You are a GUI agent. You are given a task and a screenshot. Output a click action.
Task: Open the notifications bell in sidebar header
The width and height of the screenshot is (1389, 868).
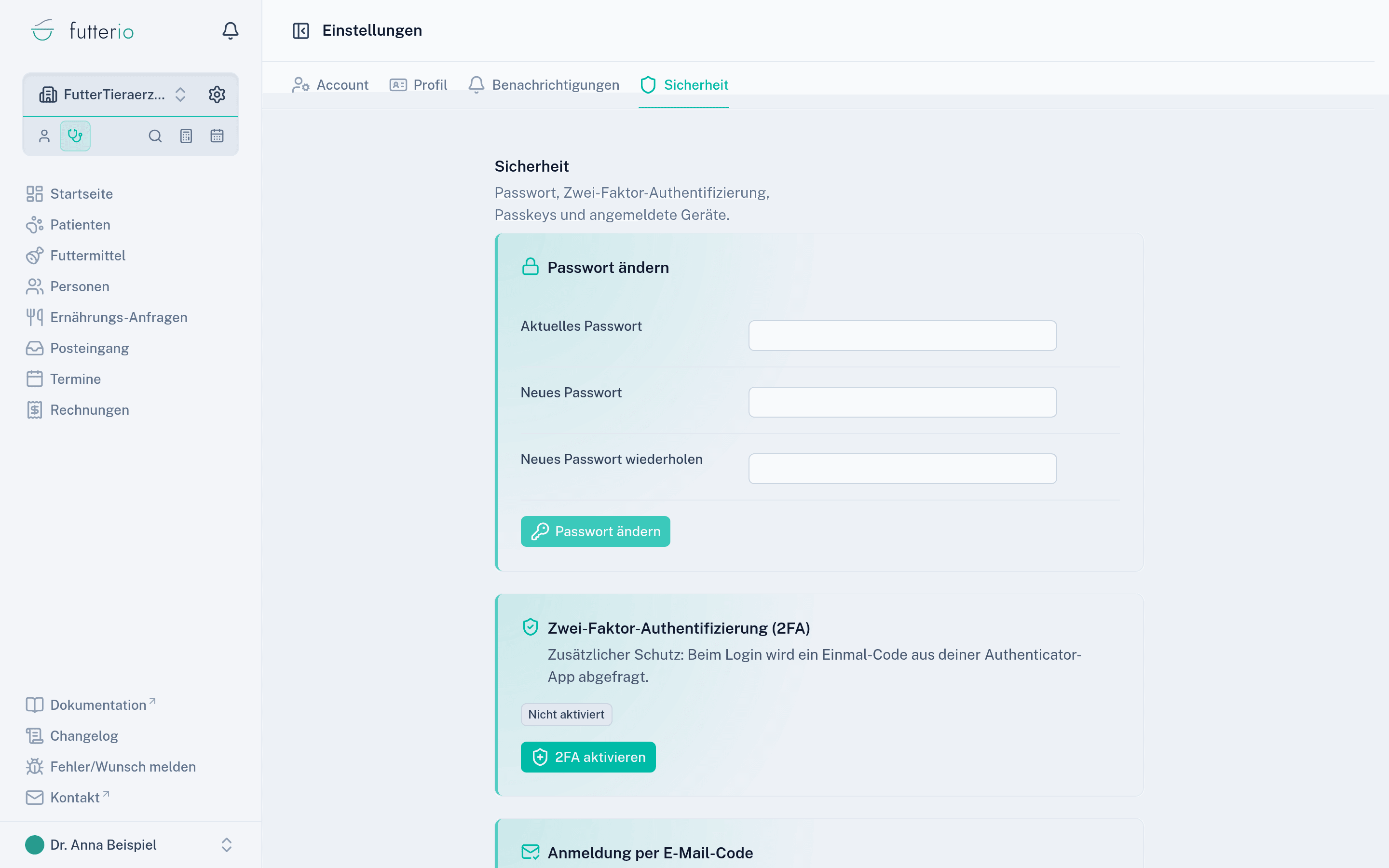pos(230,30)
